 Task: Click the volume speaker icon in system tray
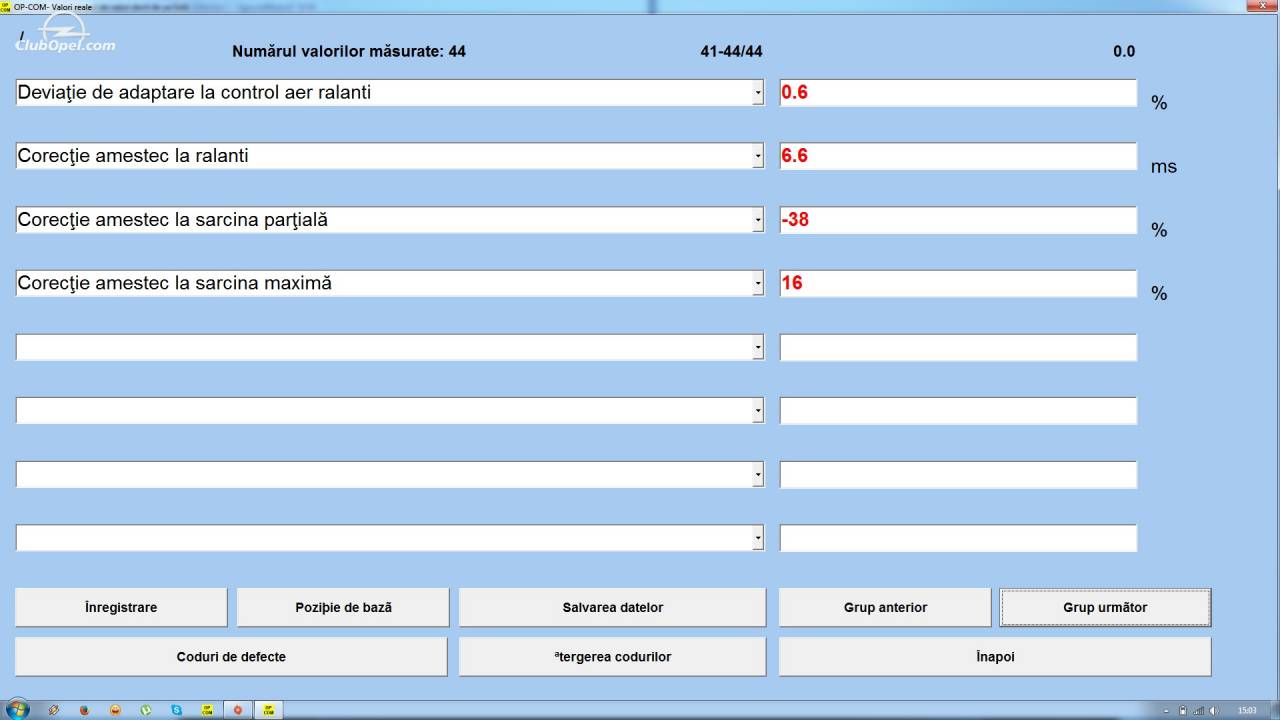click(1212, 710)
